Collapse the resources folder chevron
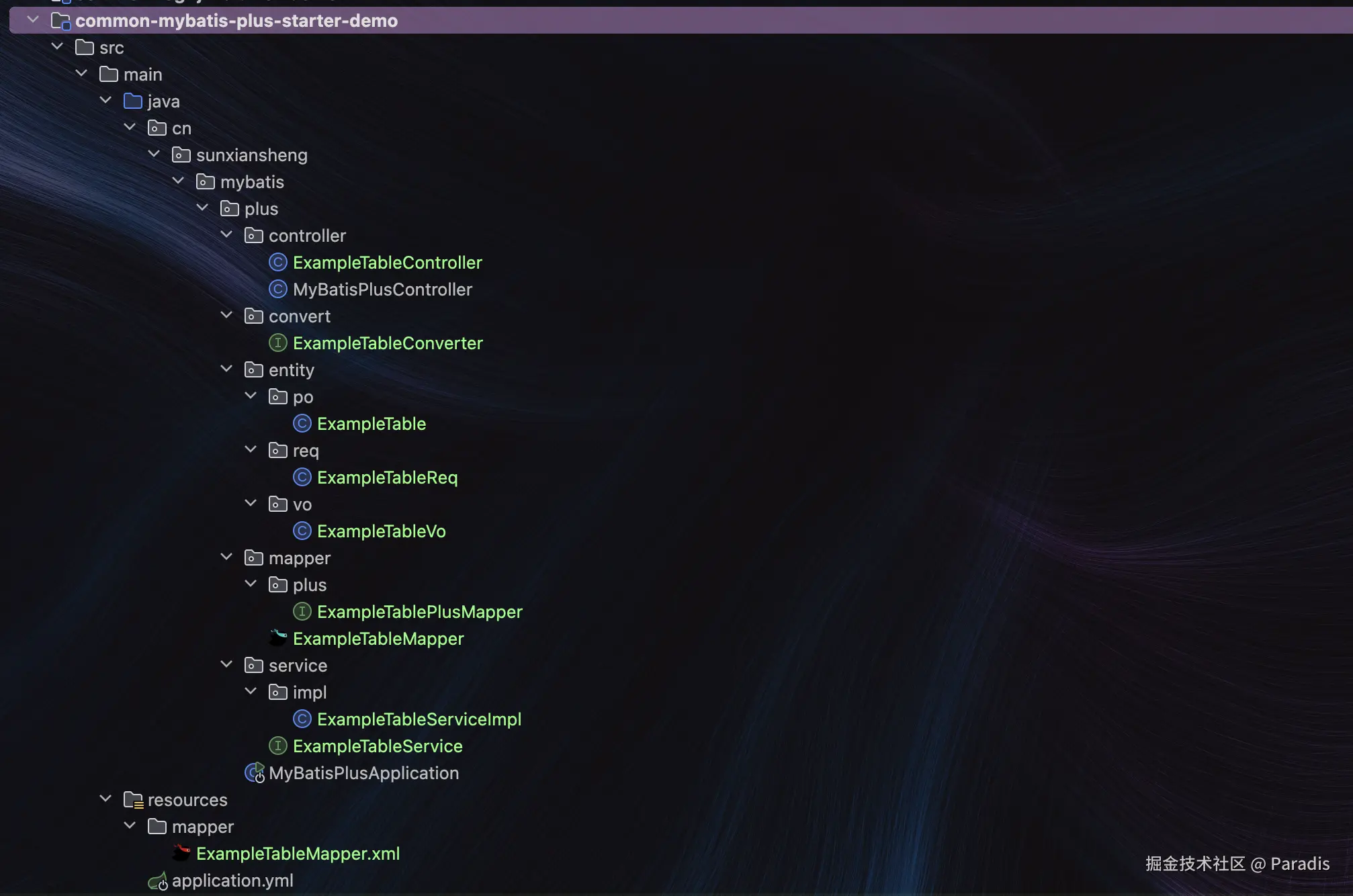The image size is (1353, 896). coord(105,799)
